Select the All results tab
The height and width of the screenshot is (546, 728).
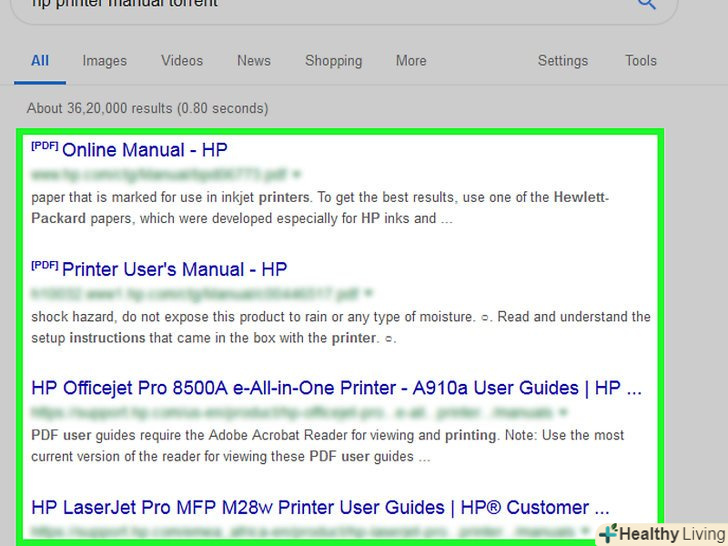(x=40, y=61)
